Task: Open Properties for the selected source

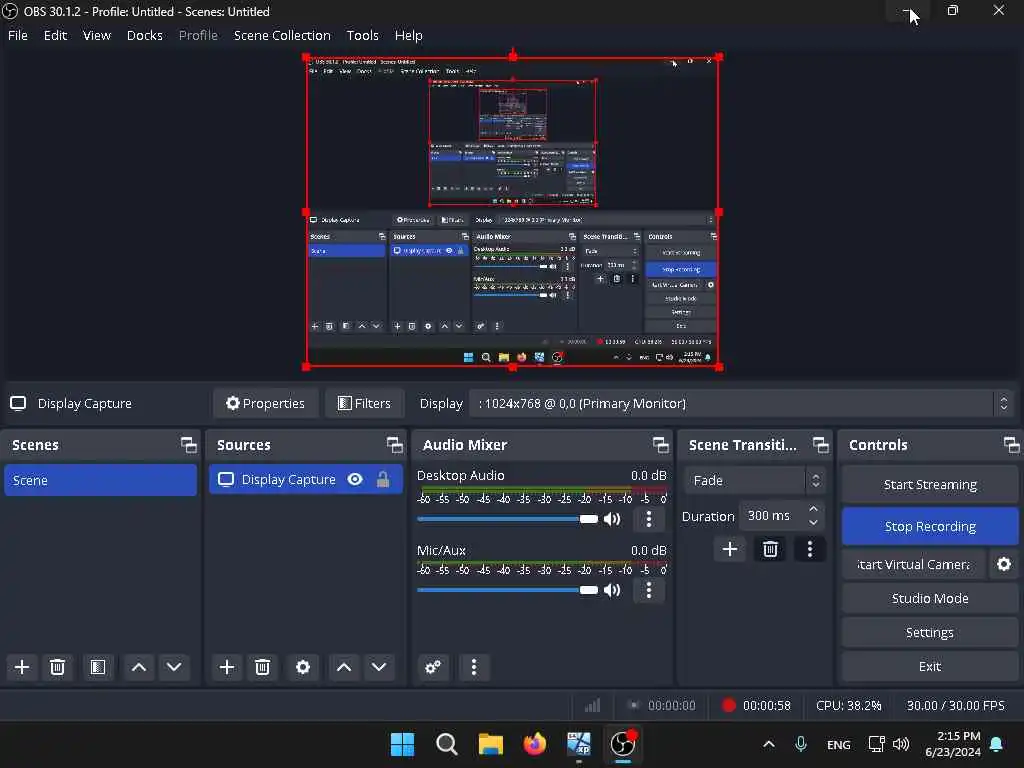Action: [x=266, y=403]
